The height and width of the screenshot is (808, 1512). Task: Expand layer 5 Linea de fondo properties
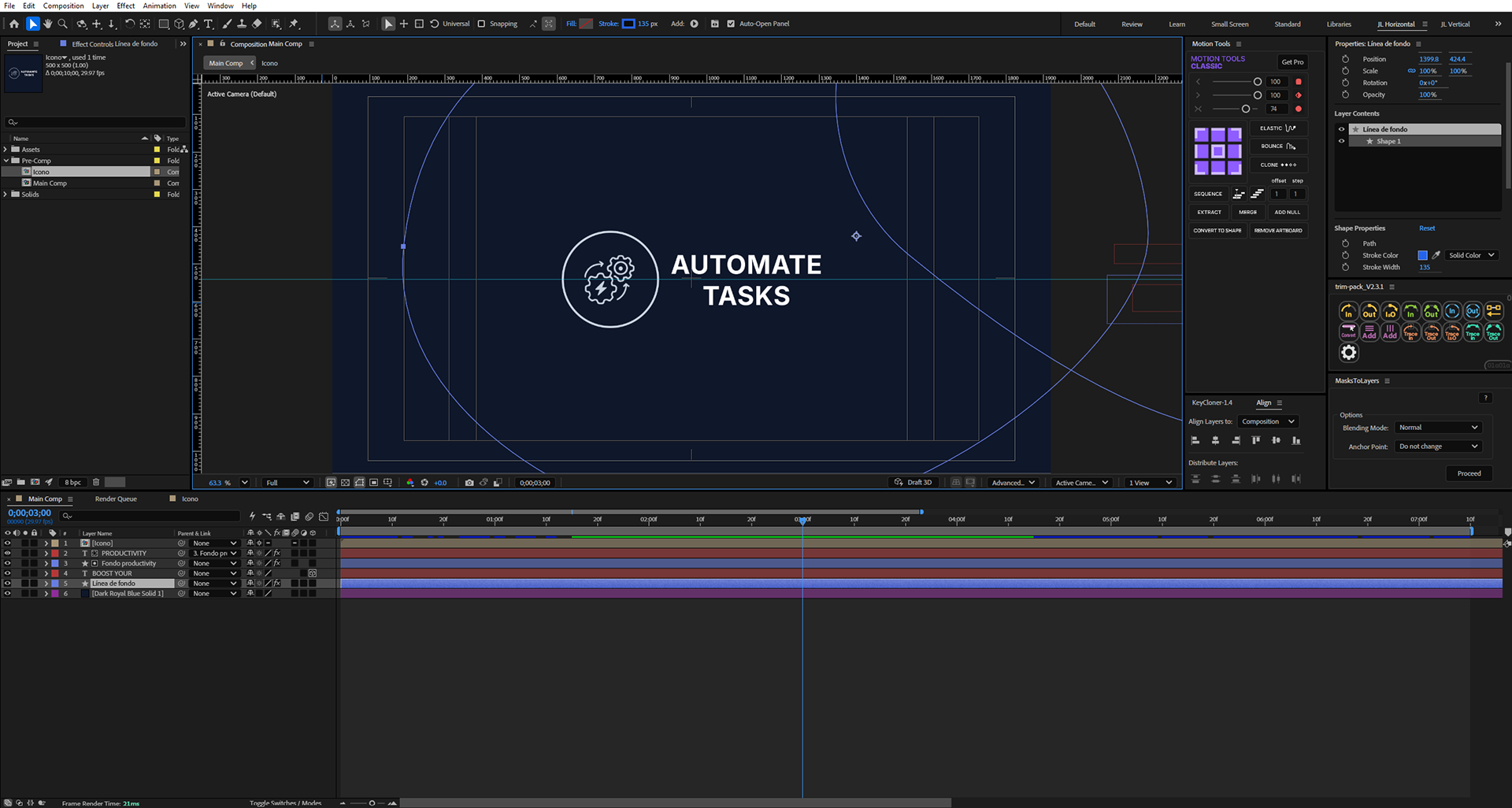pos(46,584)
